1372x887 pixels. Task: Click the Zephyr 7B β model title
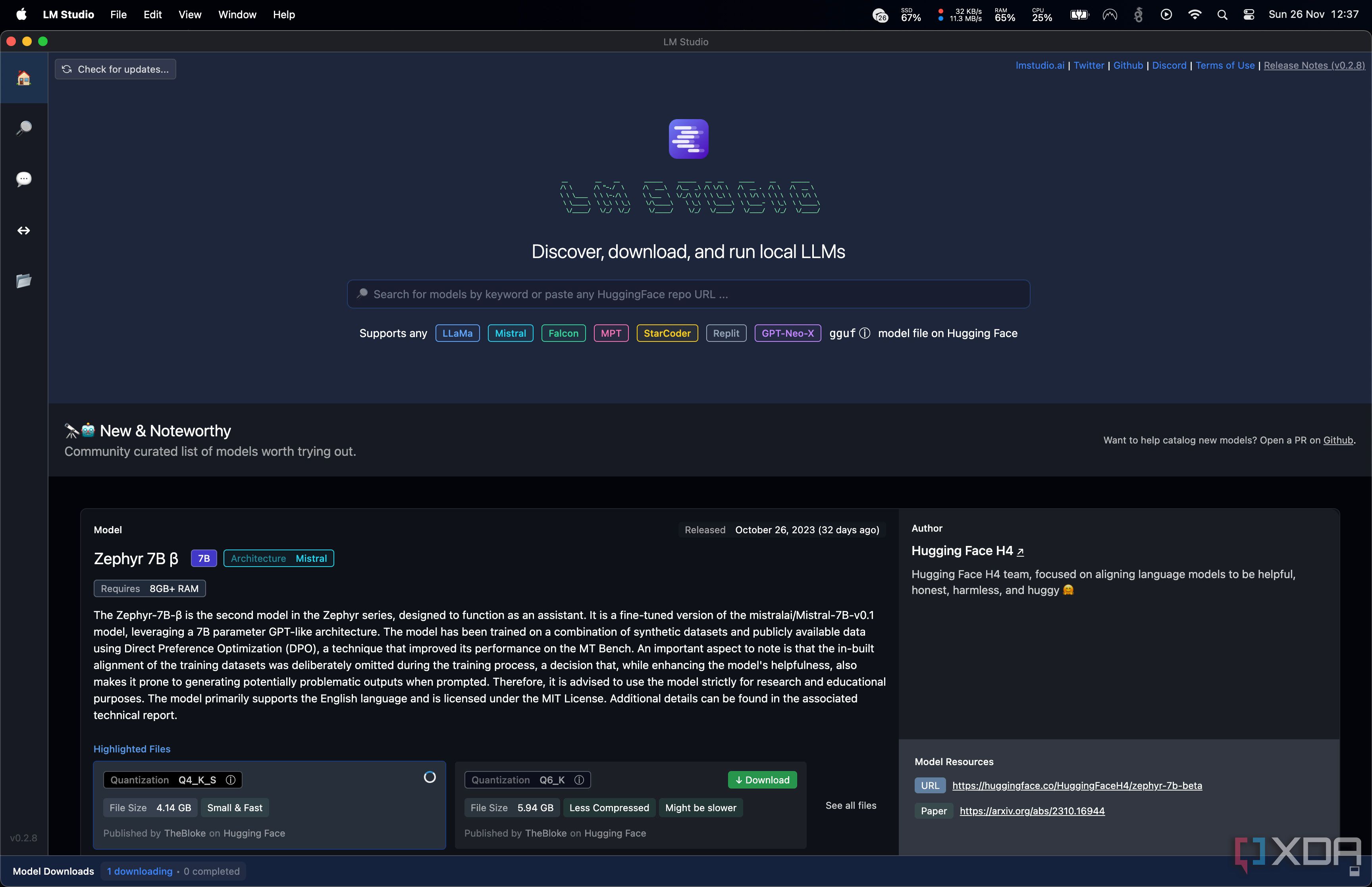pyautogui.click(x=136, y=559)
